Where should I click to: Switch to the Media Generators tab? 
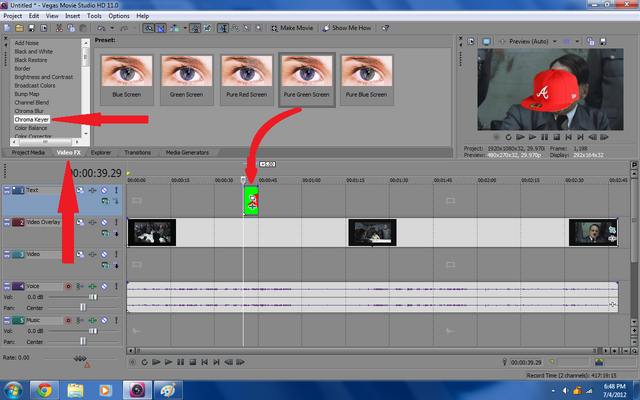tap(187, 153)
